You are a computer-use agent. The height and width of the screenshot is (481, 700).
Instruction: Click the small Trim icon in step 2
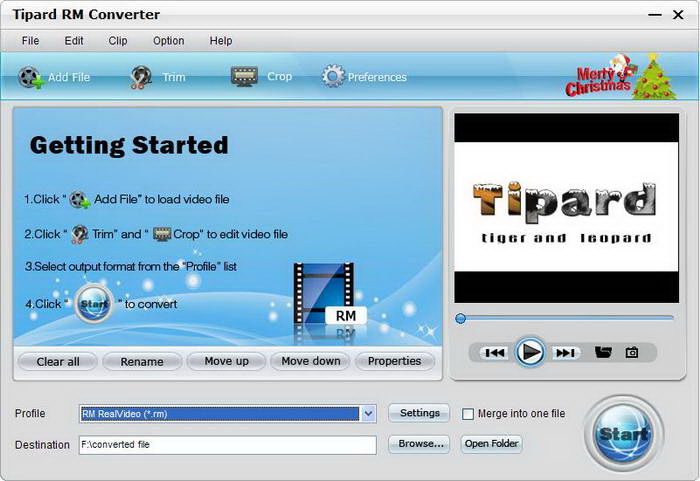[x=80, y=234]
